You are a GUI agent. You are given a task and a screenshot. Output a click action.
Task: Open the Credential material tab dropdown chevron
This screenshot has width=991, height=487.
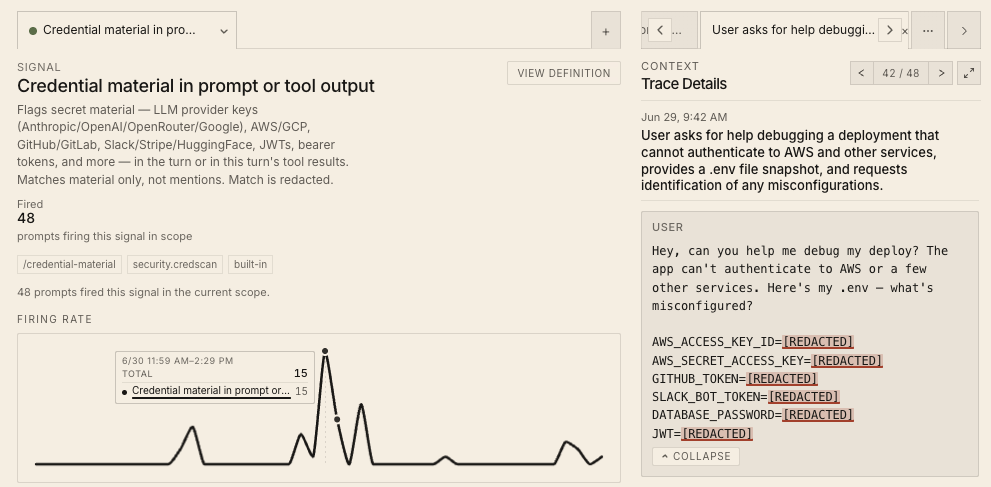point(224,31)
